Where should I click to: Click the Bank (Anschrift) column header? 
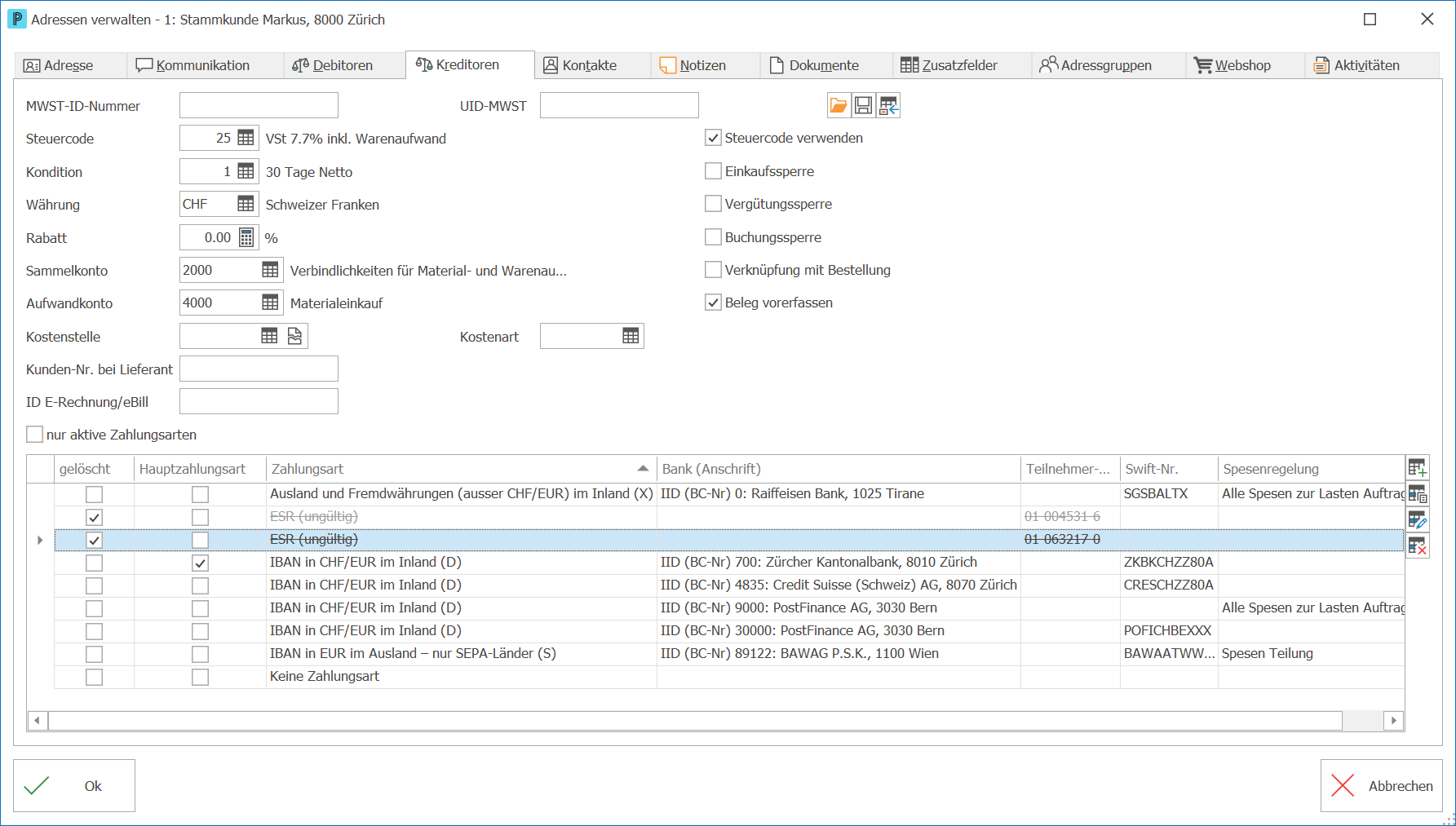click(x=839, y=469)
